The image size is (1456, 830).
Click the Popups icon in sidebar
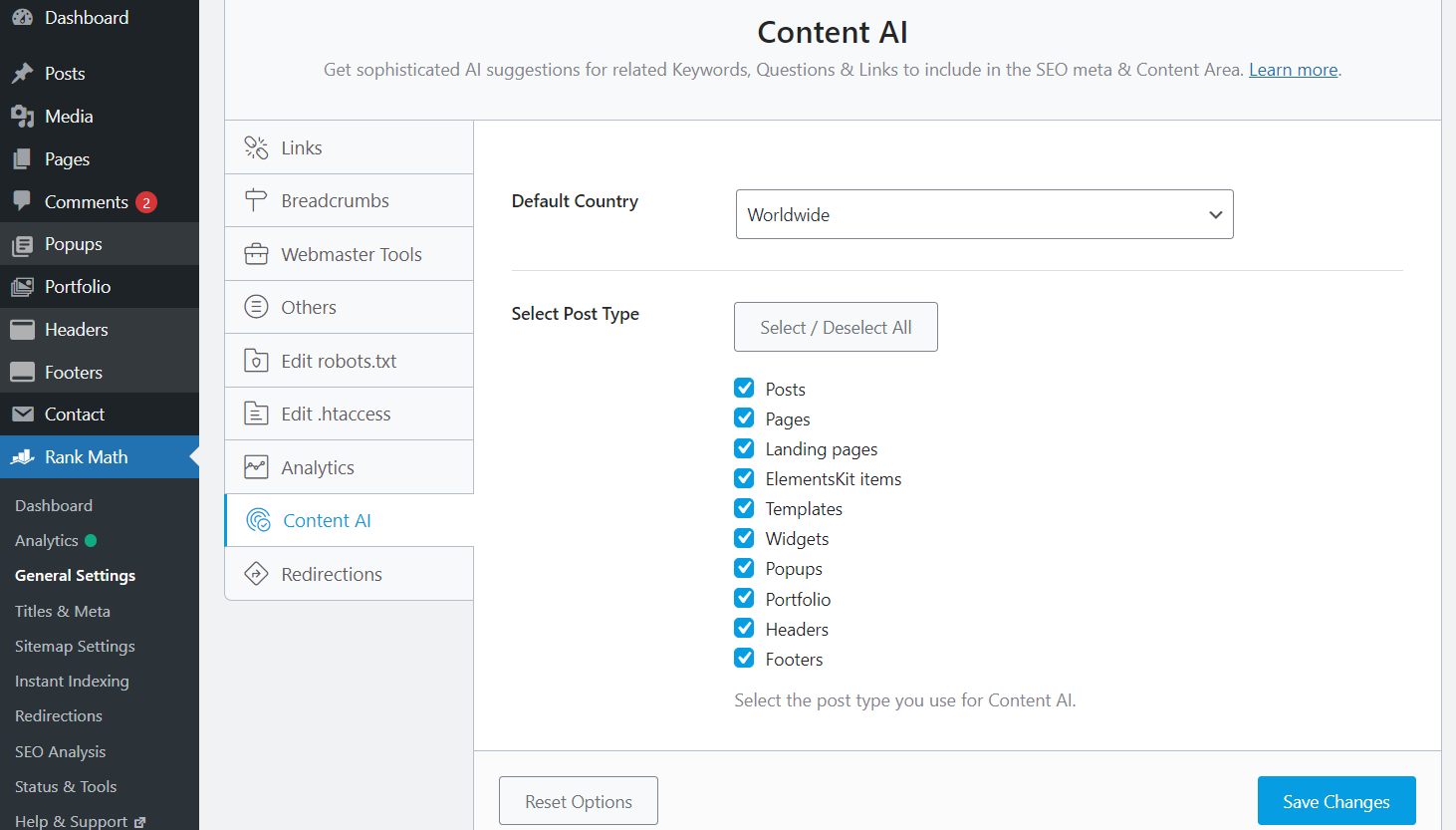click(22, 244)
